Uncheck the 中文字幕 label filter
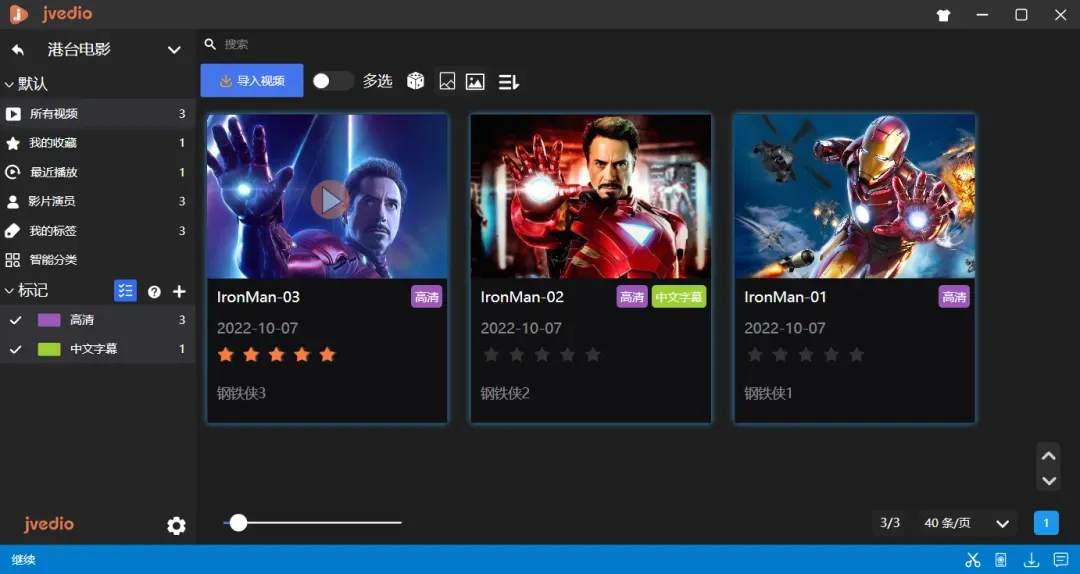This screenshot has height=574, width=1080. coord(16,349)
